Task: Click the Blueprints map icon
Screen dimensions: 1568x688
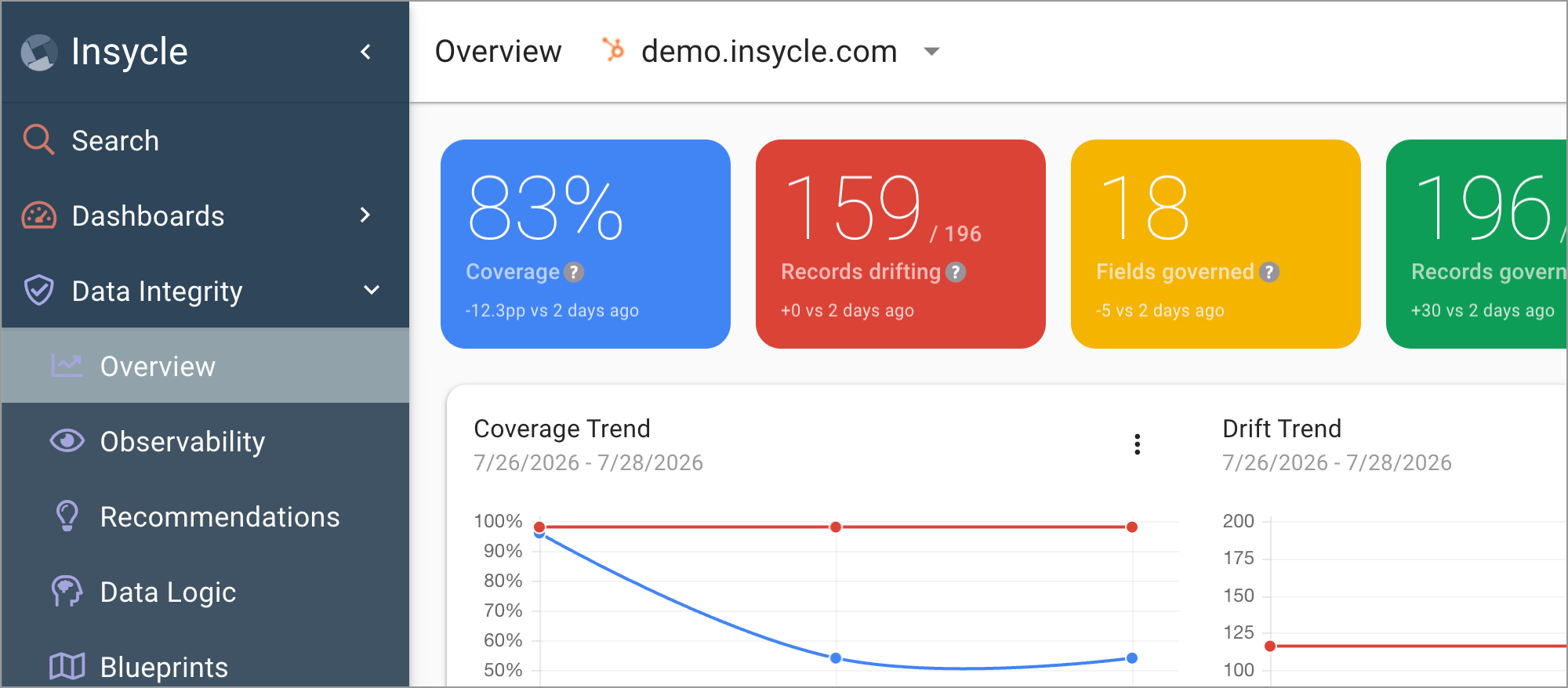Action: pos(67,666)
